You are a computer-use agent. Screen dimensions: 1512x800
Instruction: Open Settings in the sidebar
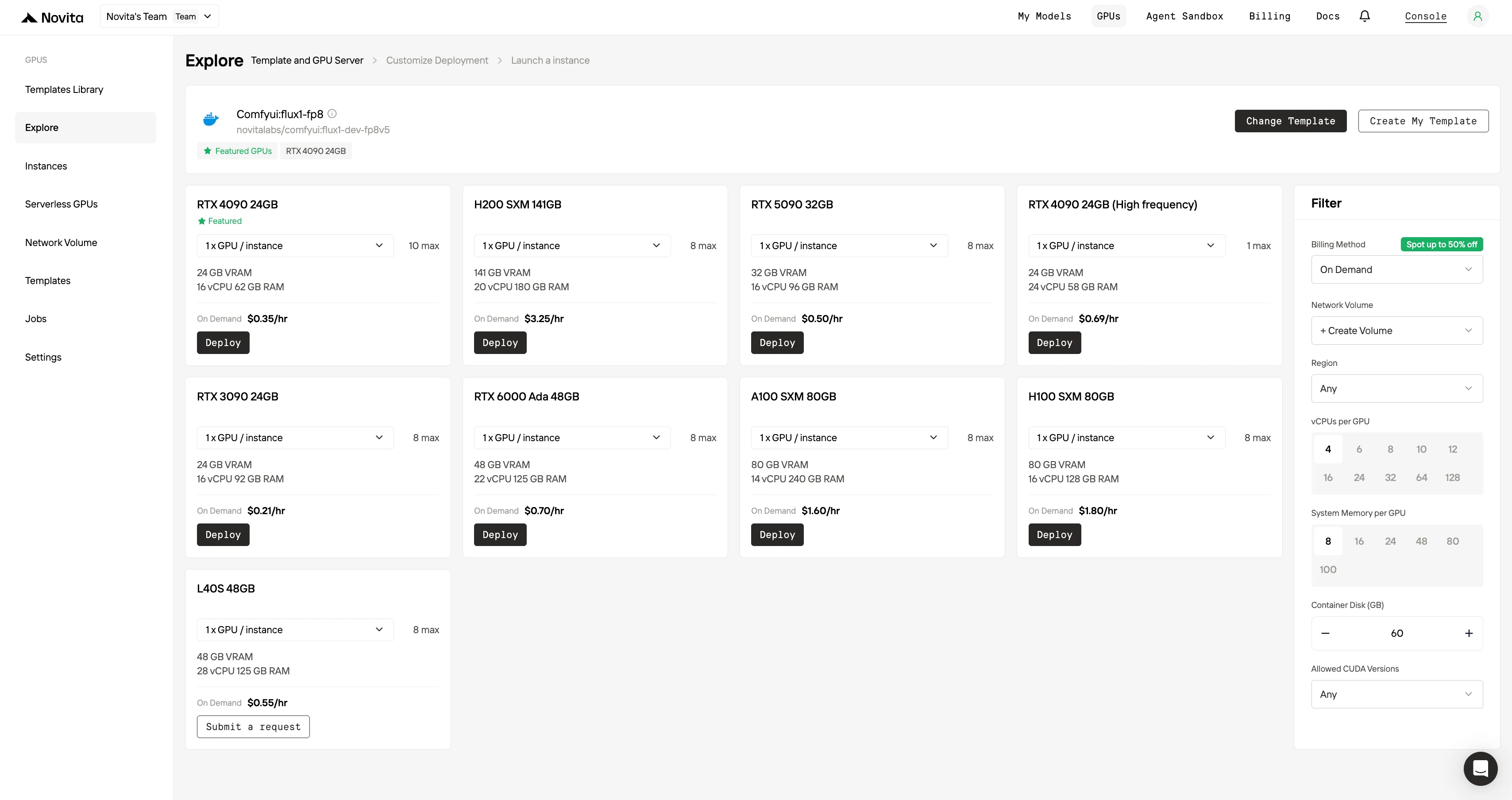pyautogui.click(x=86, y=358)
